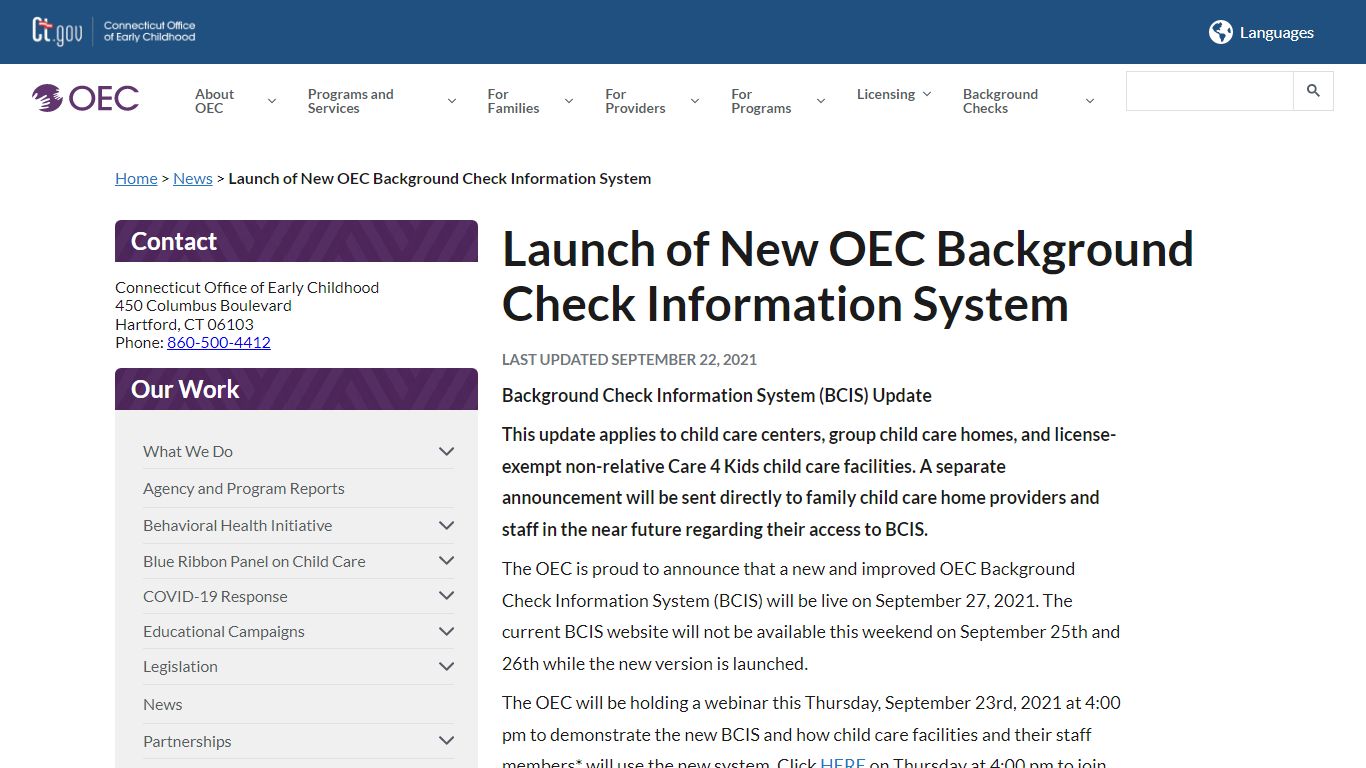Expand the Behavioral Health Initiative chevron
Image resolution: width=1366 pixels, height=768 pixels.
coord(446,525)
